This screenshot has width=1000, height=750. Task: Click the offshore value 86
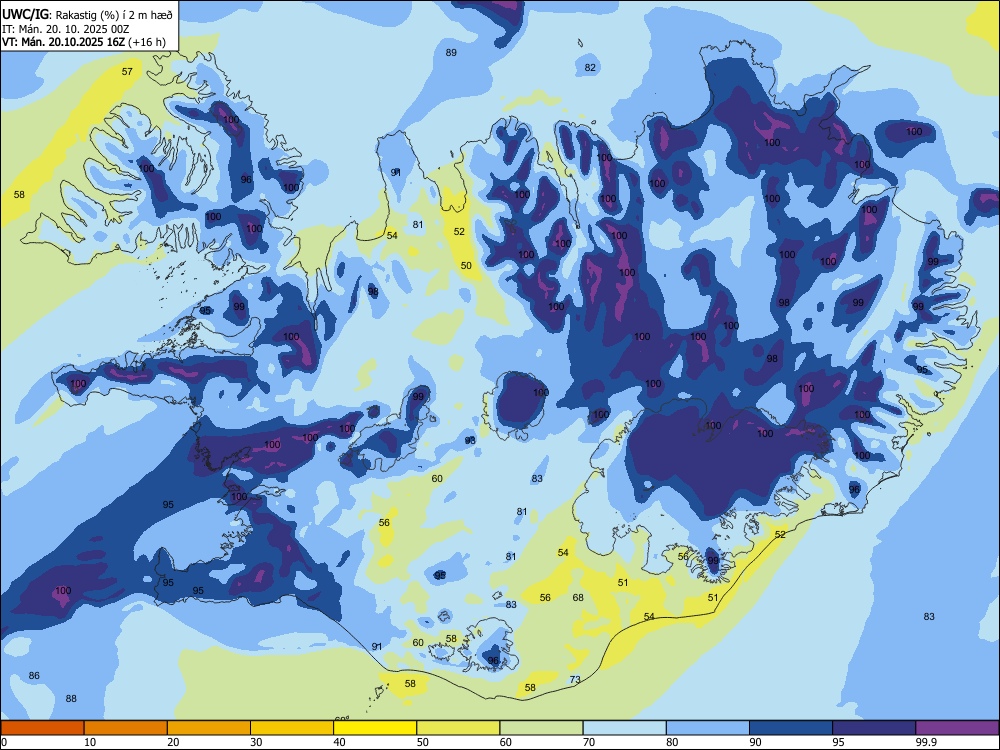34,675
